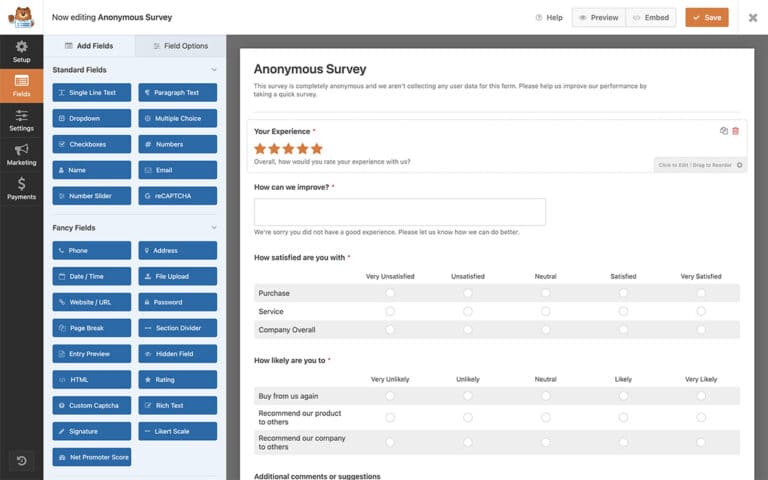Viewport: 768px width, 480px height.
Task: Open the Embed form option
Action: tap(651, 18)
